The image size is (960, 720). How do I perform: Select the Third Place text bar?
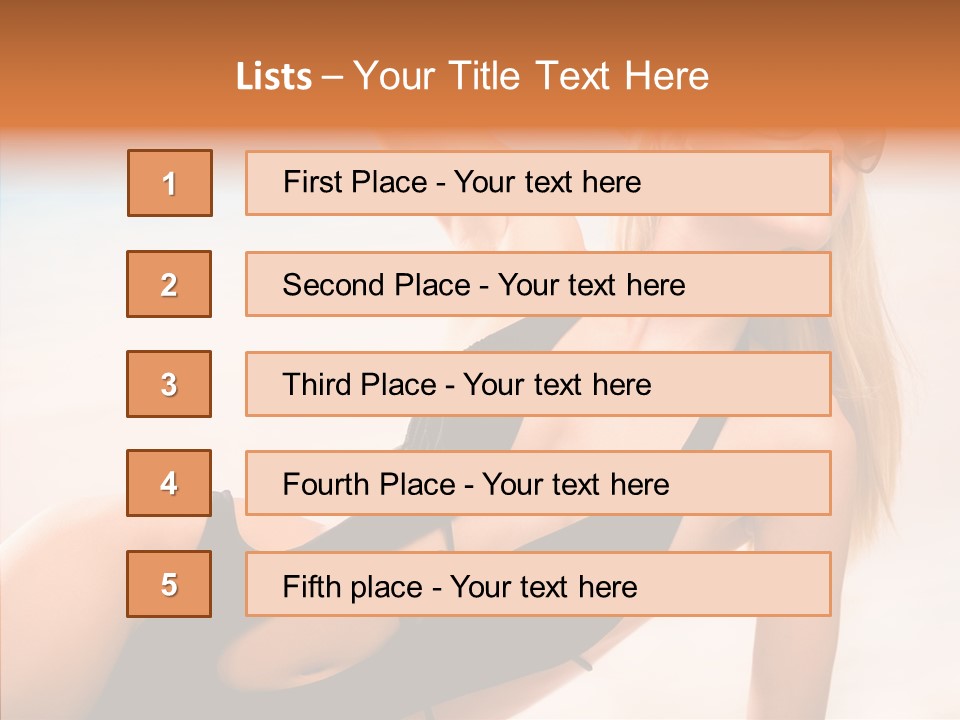pos(538,384)
